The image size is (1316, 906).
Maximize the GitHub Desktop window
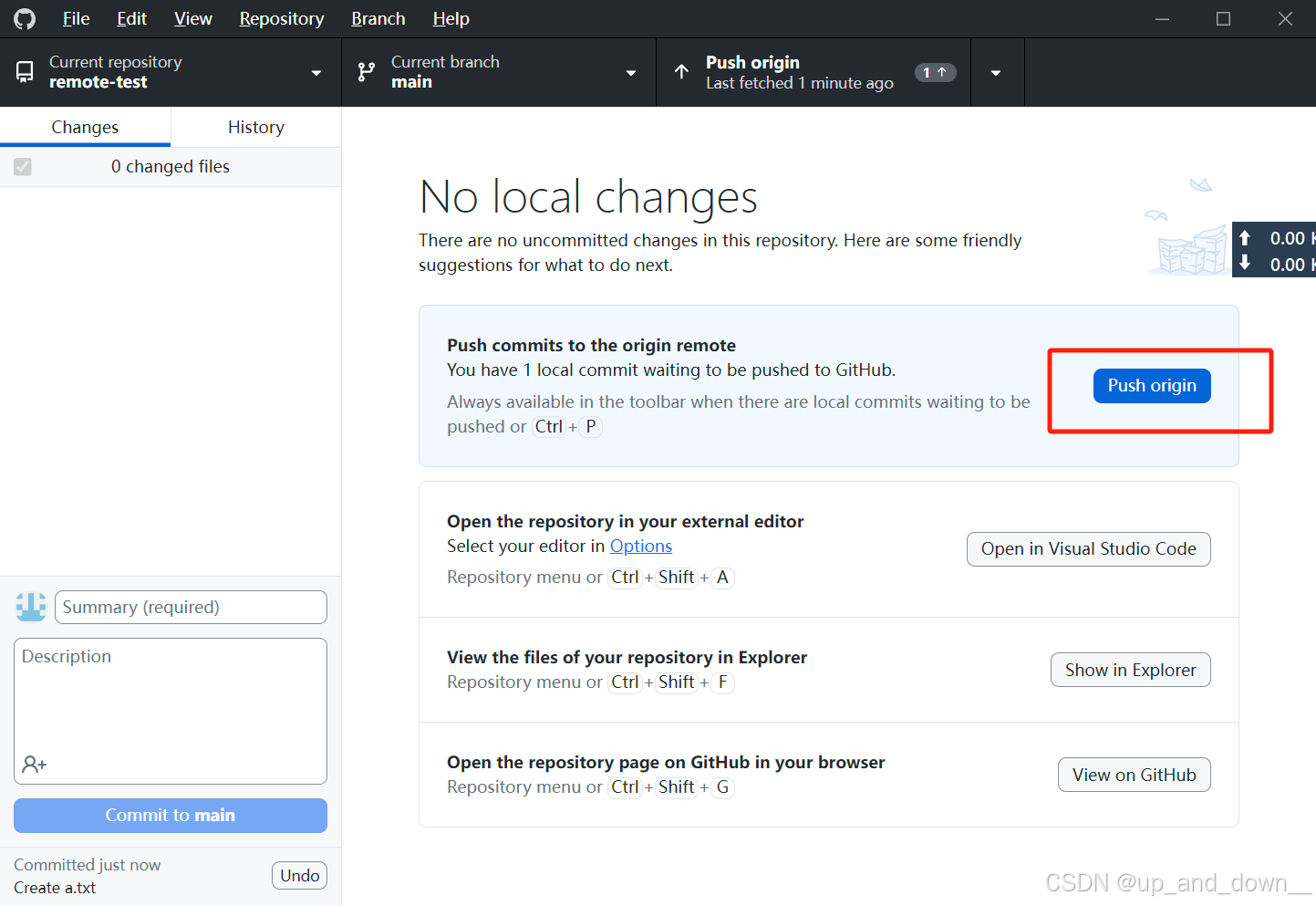pos(1224,18)
